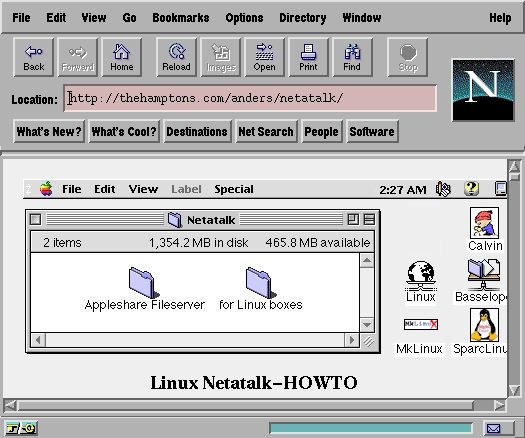Image resolution: width=525 pixels, height=438 pixels.
Task: Click the Net Search button
Action: coord(266,131)
